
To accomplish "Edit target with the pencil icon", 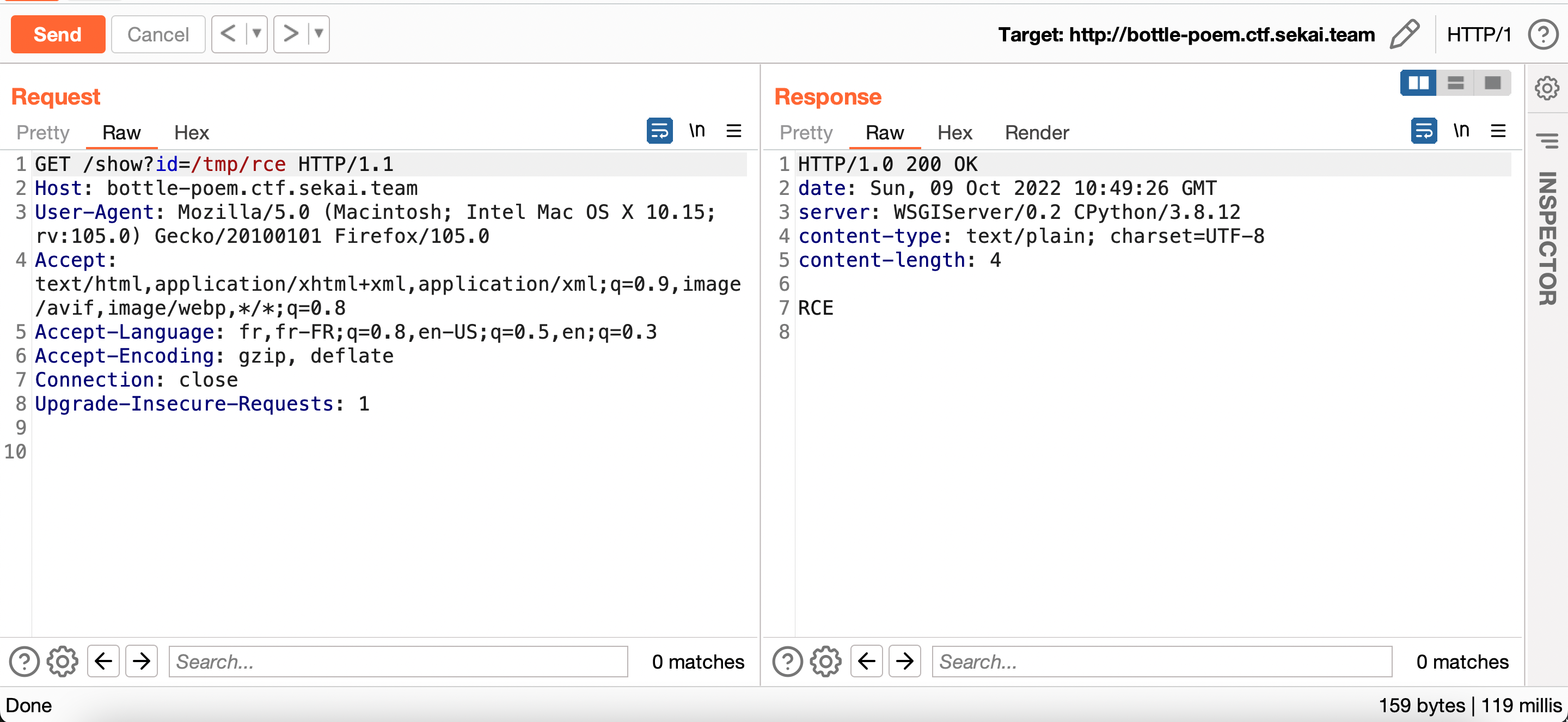I will (x=1405, y=34).
